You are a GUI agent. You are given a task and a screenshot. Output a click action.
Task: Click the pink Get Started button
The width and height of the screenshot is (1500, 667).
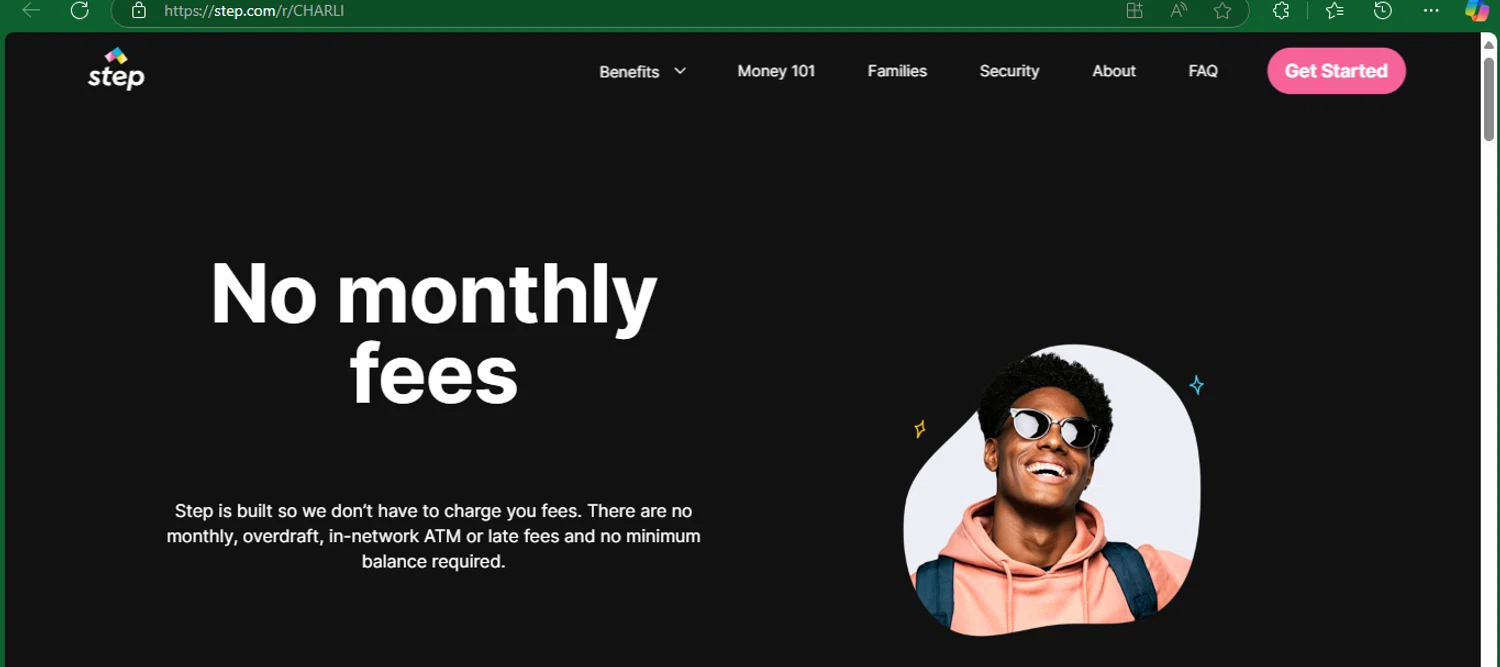point(1336,71)
